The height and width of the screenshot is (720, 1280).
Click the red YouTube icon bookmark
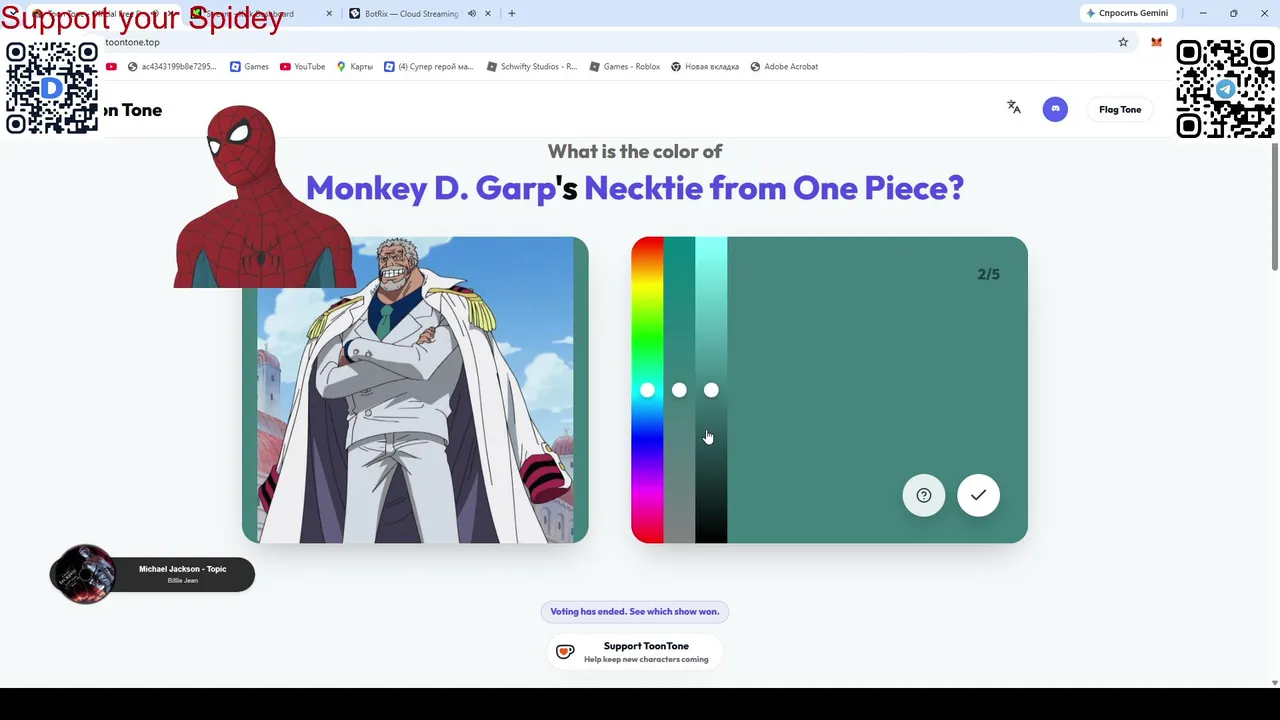(111, 67)
